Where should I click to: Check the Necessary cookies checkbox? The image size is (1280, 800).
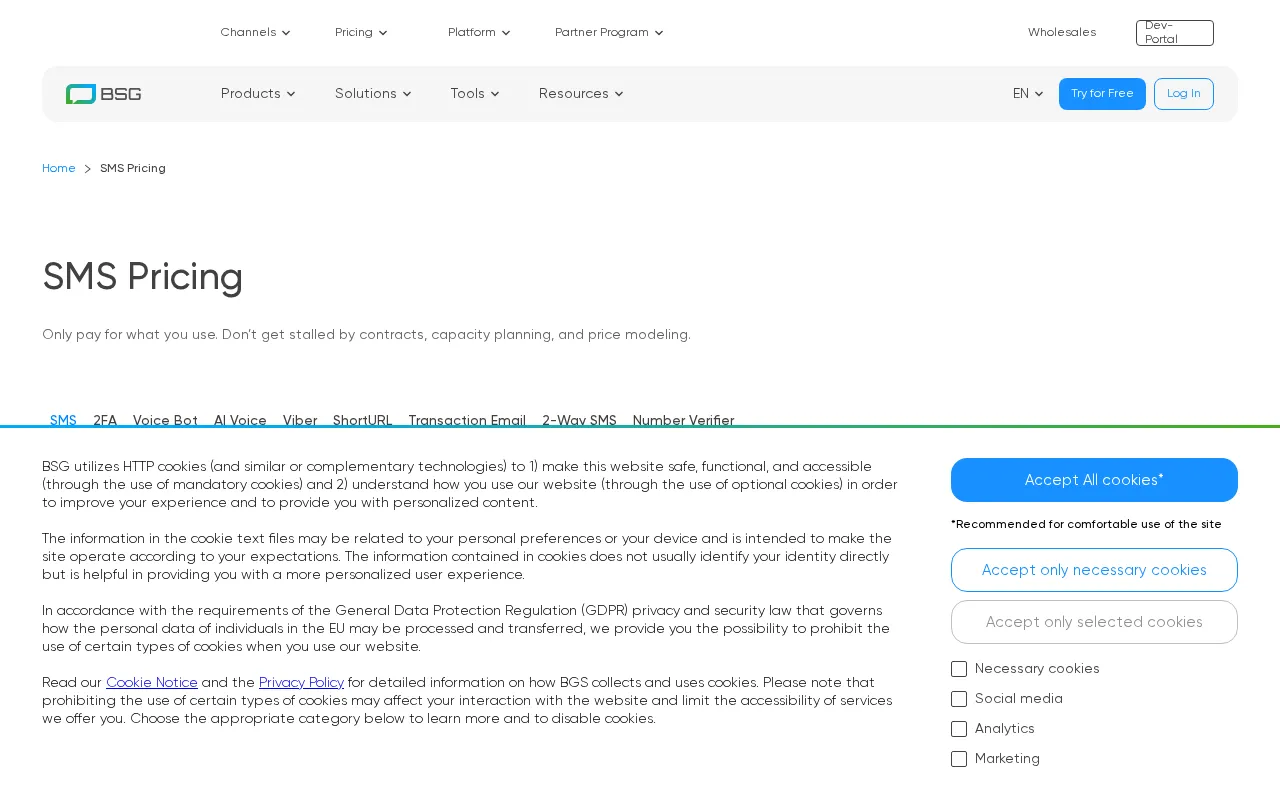[959, 669]
